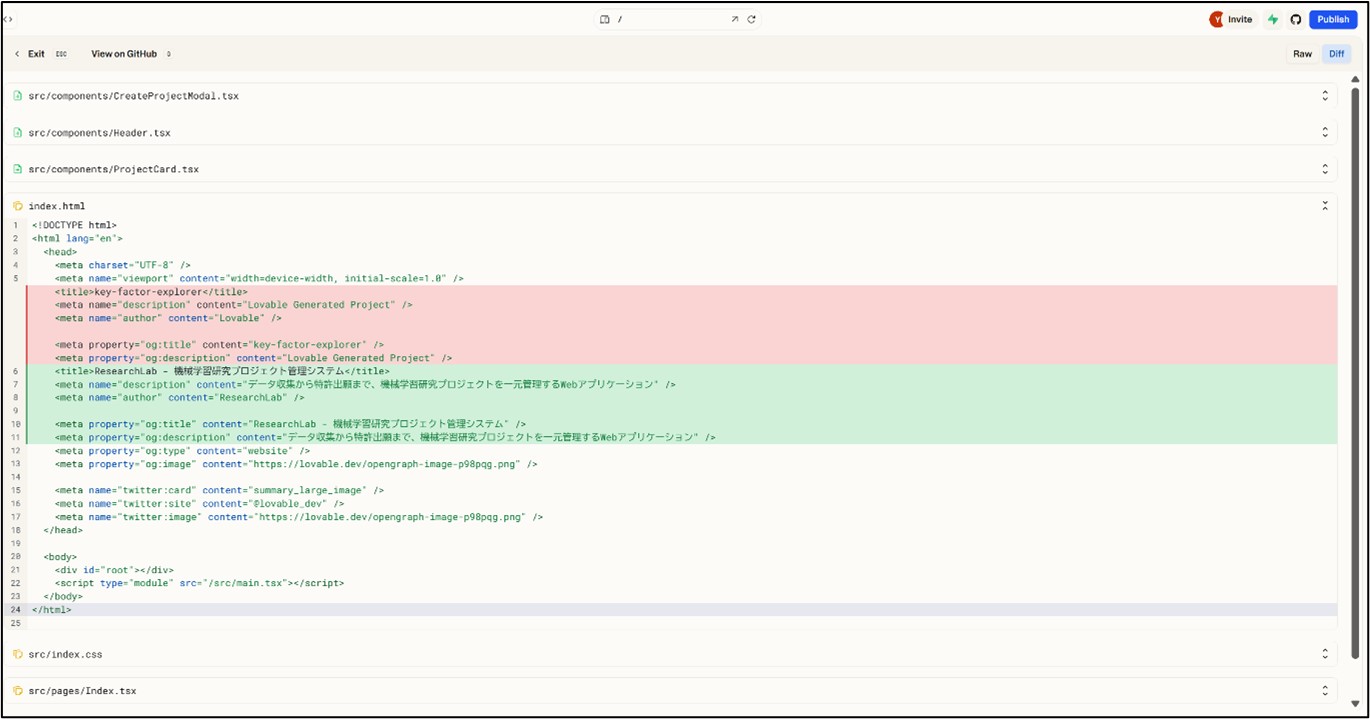Click the src/components/Header.tsx file name

pyautogui.click(x=99, y=133)
